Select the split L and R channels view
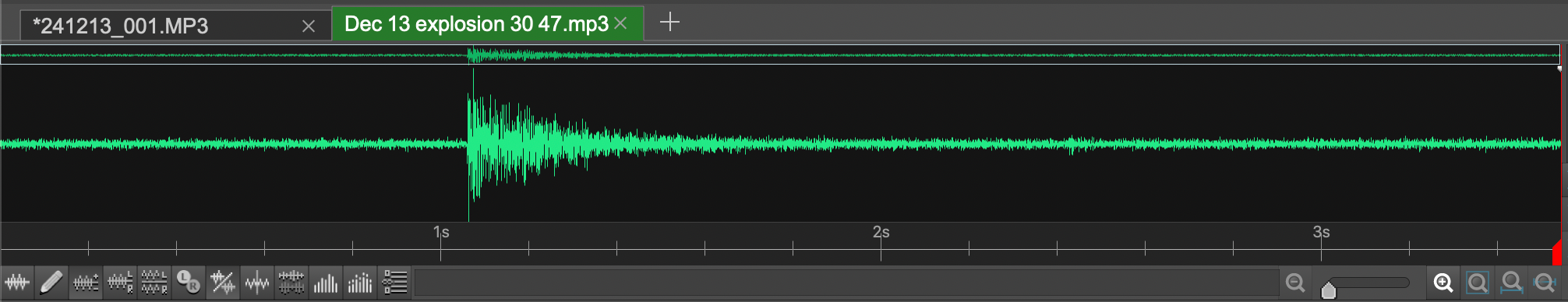This screenshot has height=302, width=1568. pos(154,283)
